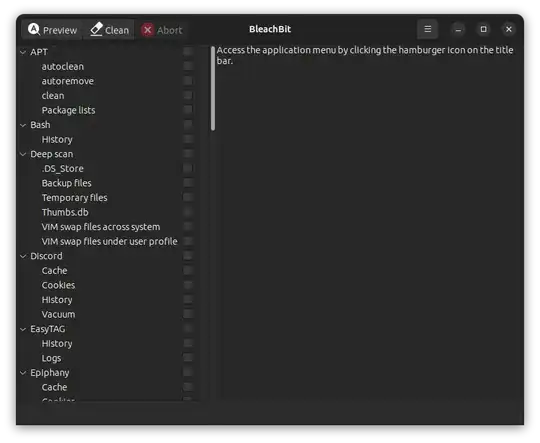Select VIM swap files across system
540x443 pixels.
[x=101, y=227]
